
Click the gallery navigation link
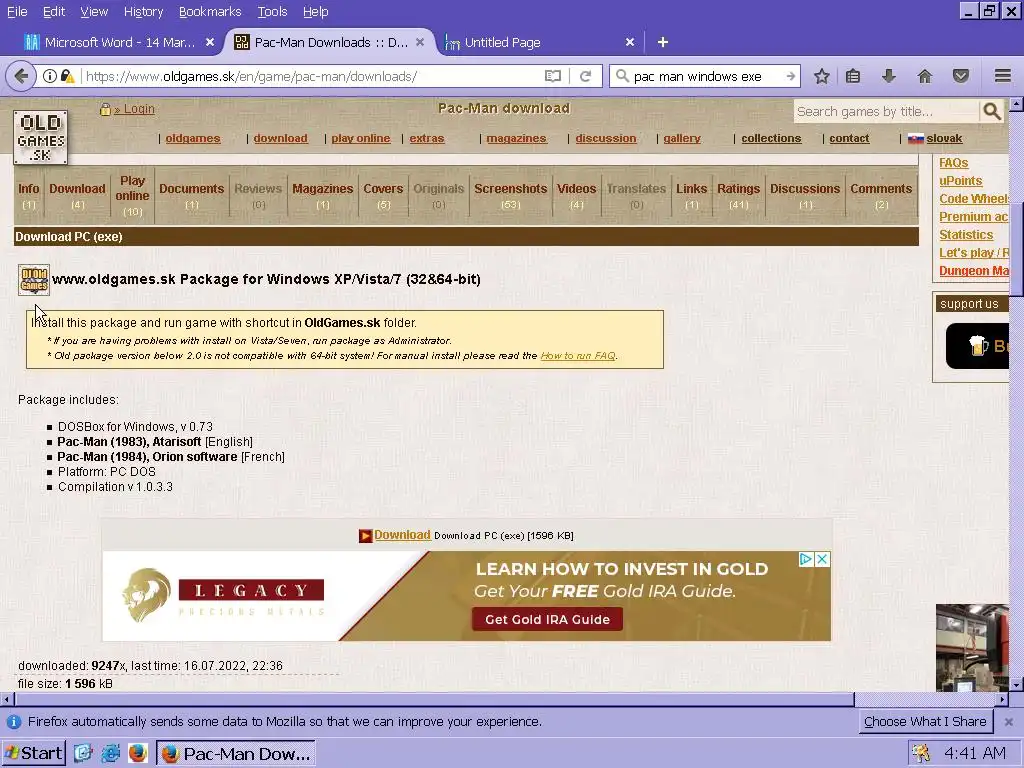(682, 138)
